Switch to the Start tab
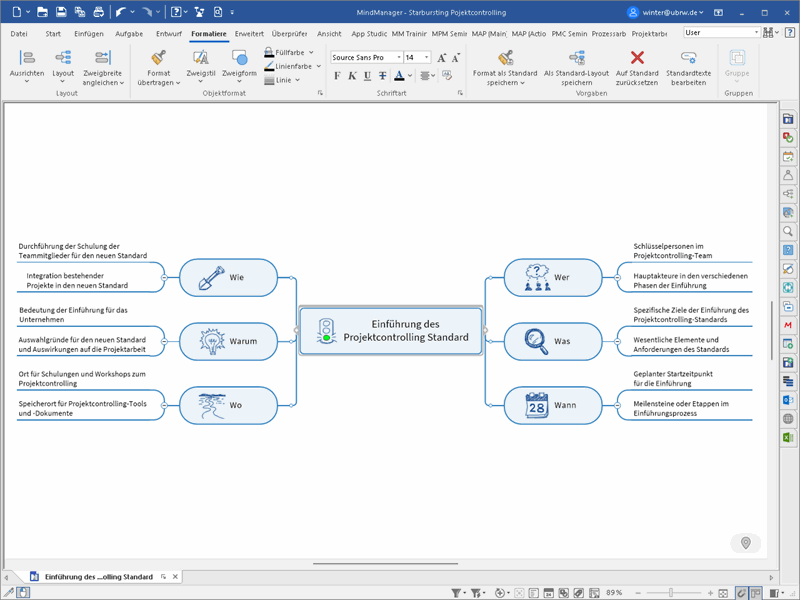This screenshot has width=800, height=600. (x=53, y=34)
